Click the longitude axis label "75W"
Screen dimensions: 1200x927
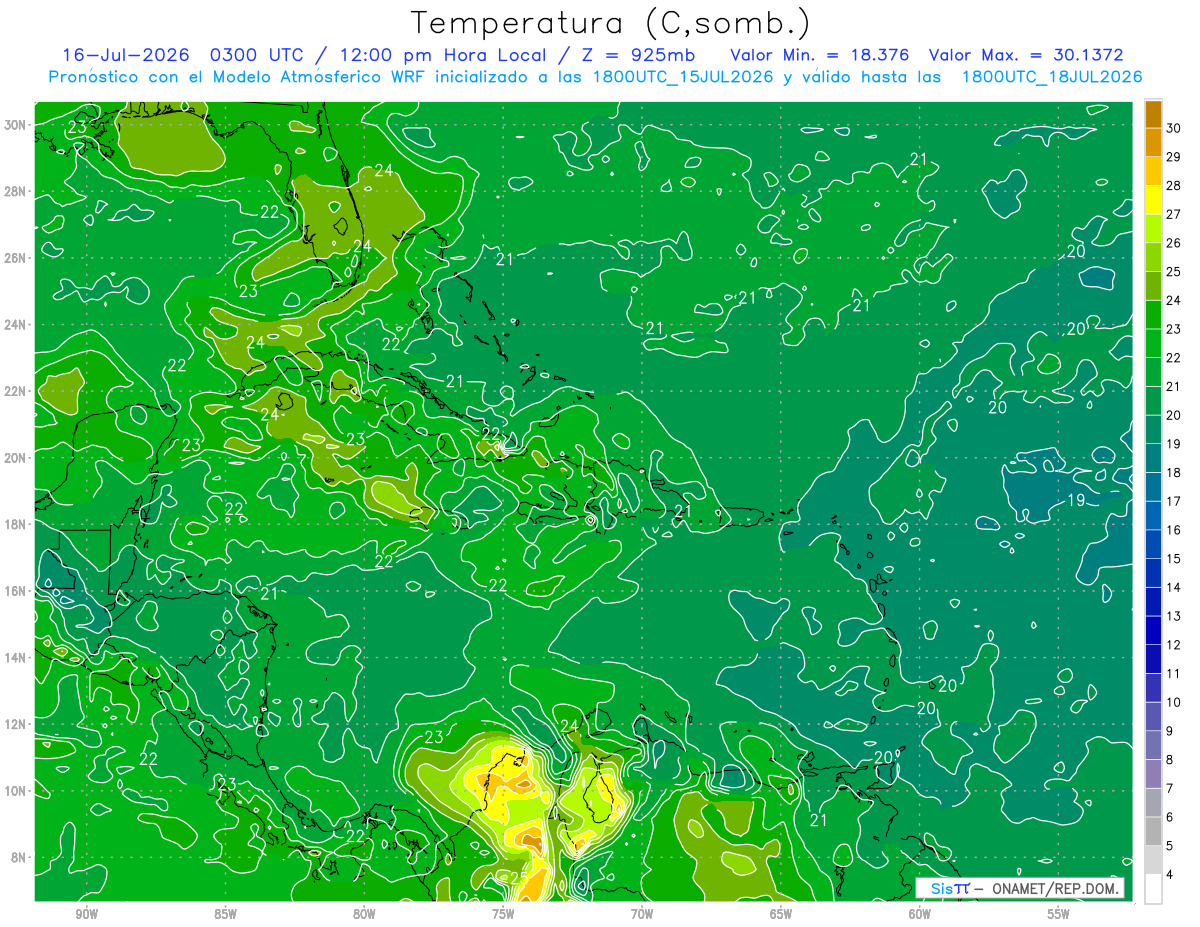click(503, 913)
